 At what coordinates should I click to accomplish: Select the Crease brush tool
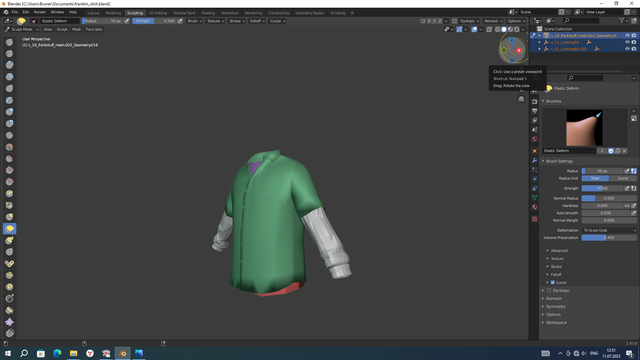point(9,135)
